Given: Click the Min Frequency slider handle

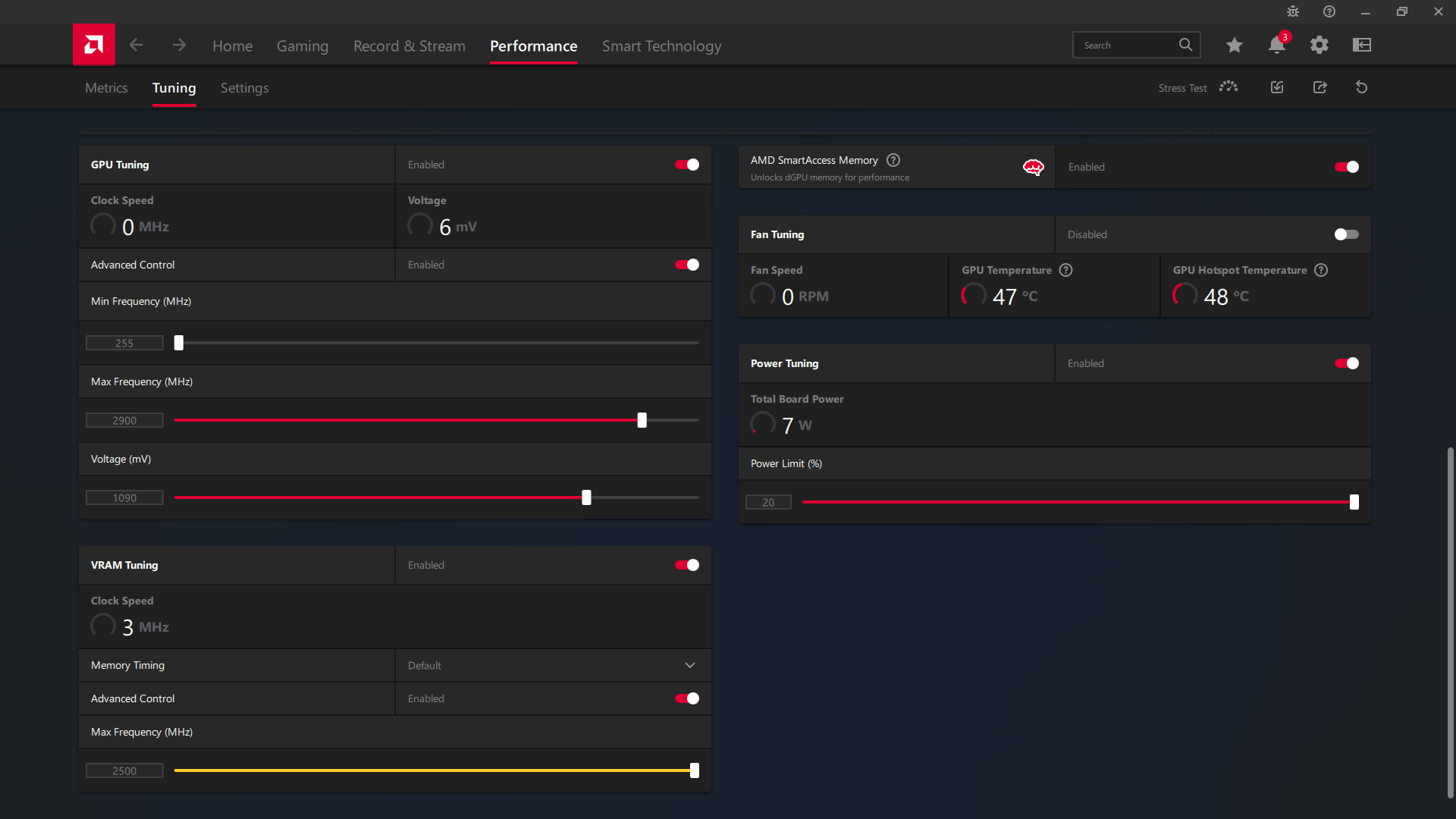Looking at the screenshot, I should (179, 343).
